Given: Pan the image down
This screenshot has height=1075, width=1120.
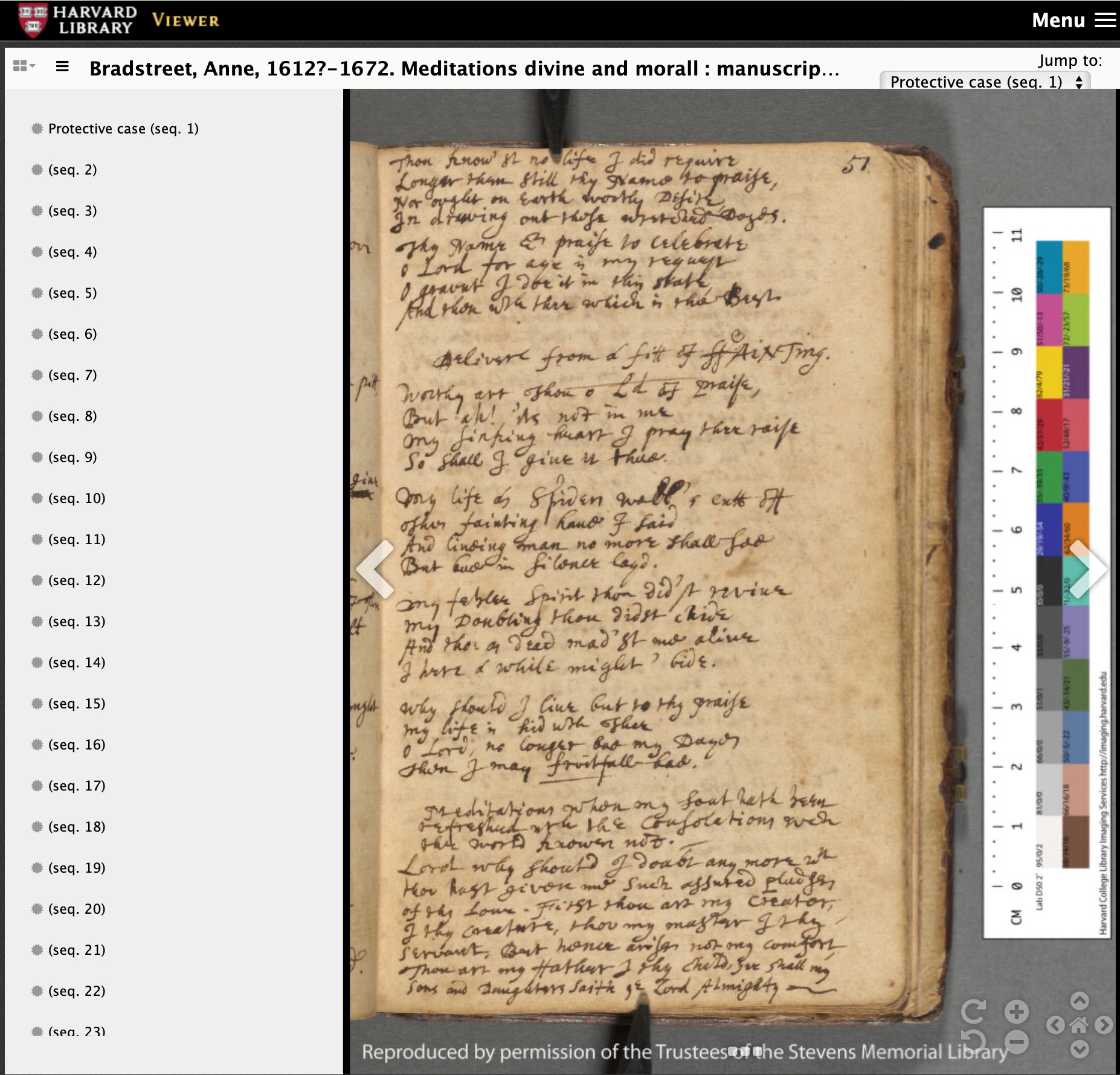Looking at the screenshot, I should click(1080, 1049).
